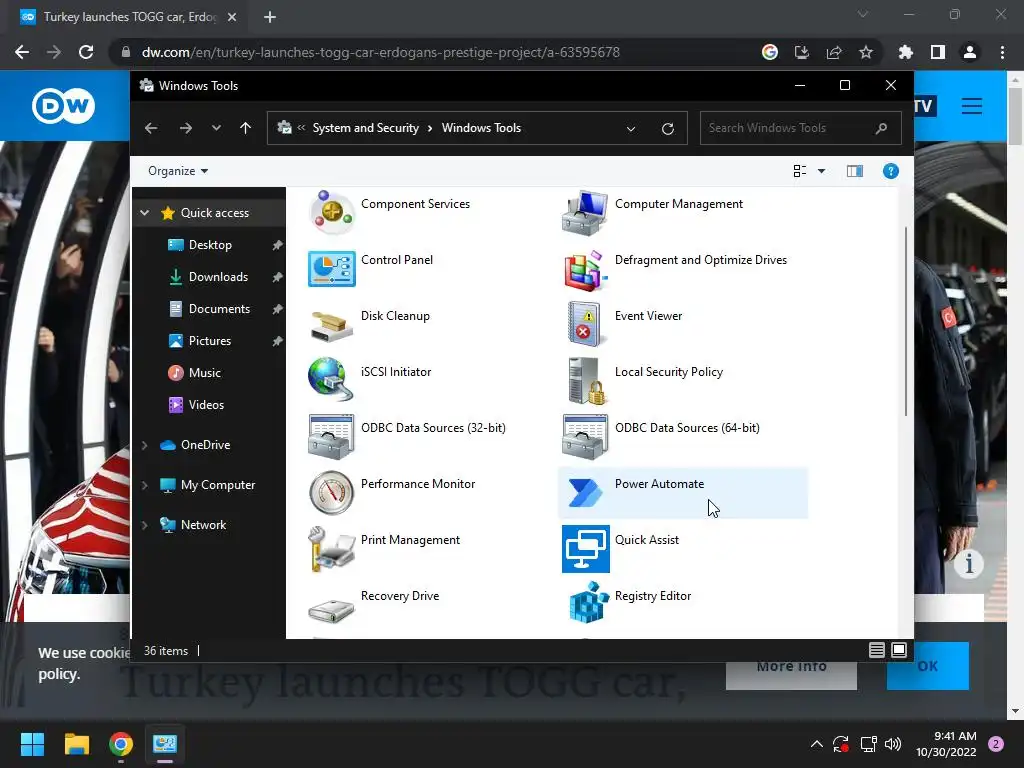Expand the address bar history dropdown

[x=631, y=129]
